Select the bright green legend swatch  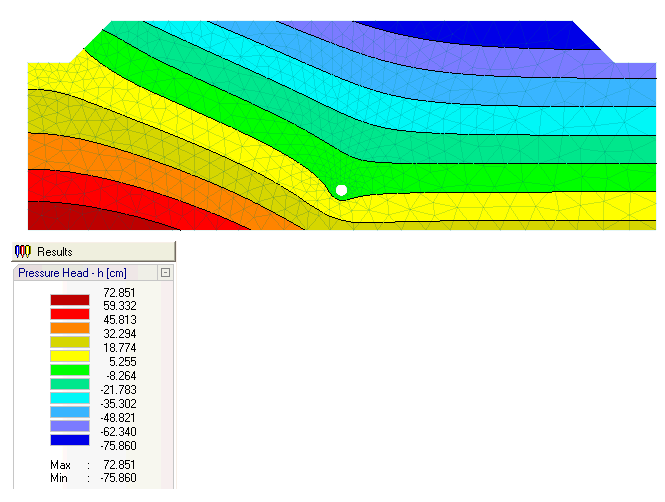click(x=70, y=370)
